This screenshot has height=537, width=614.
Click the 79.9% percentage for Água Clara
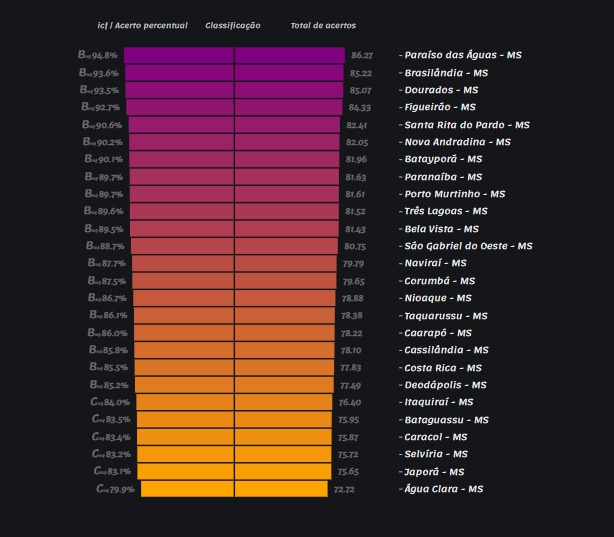point(120,489)
